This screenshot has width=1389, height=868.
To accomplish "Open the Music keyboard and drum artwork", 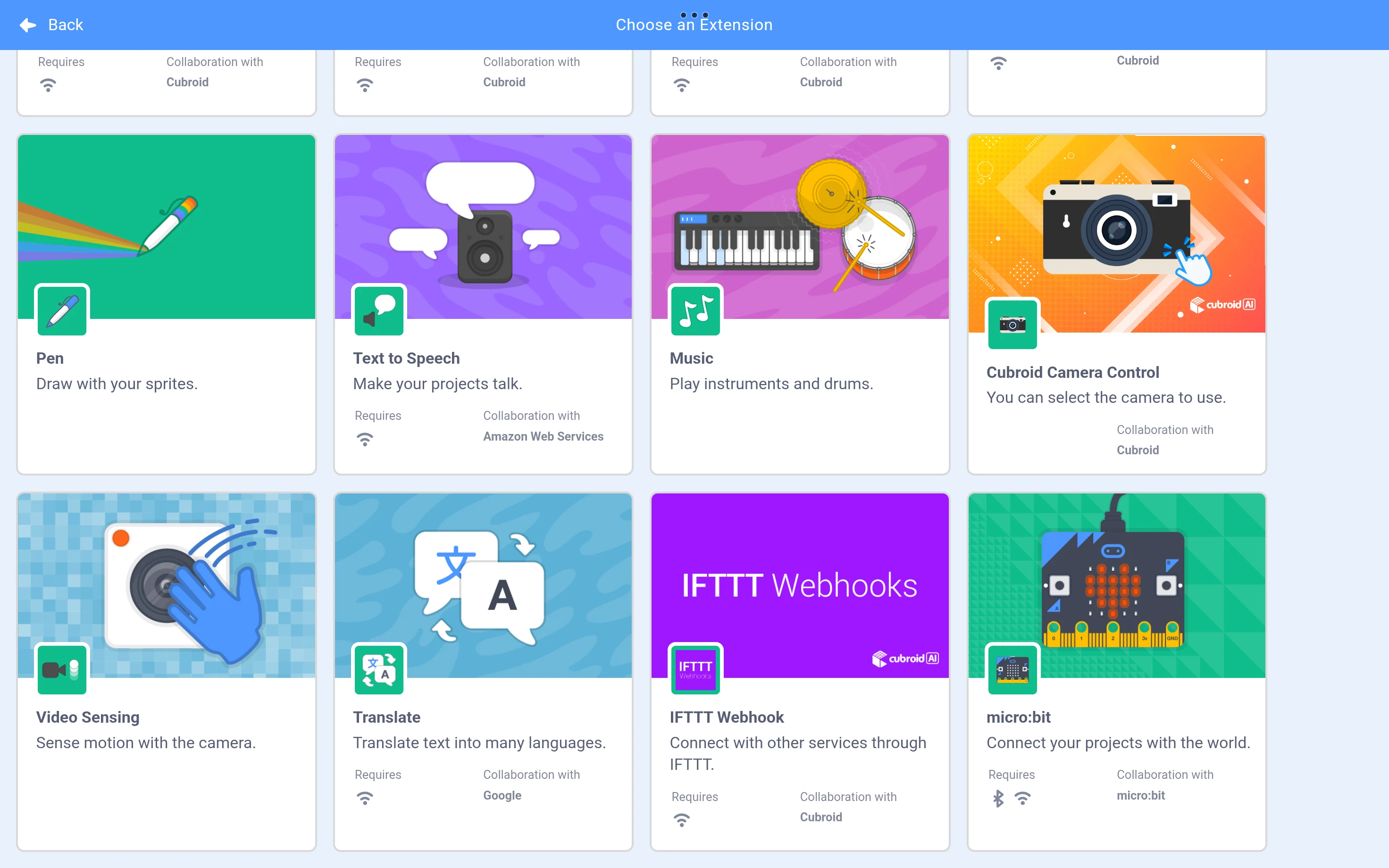I will pos(800,227).
